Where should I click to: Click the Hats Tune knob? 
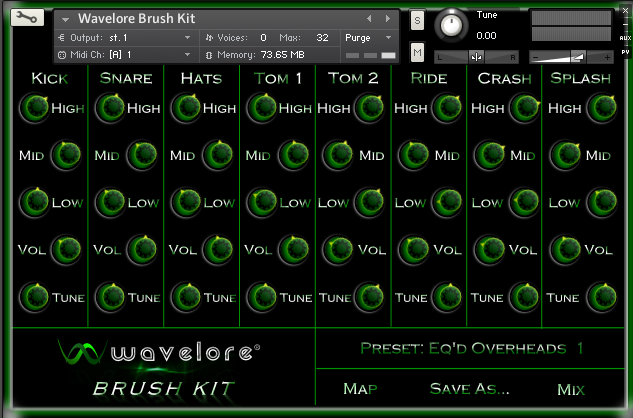coord(185,297)
